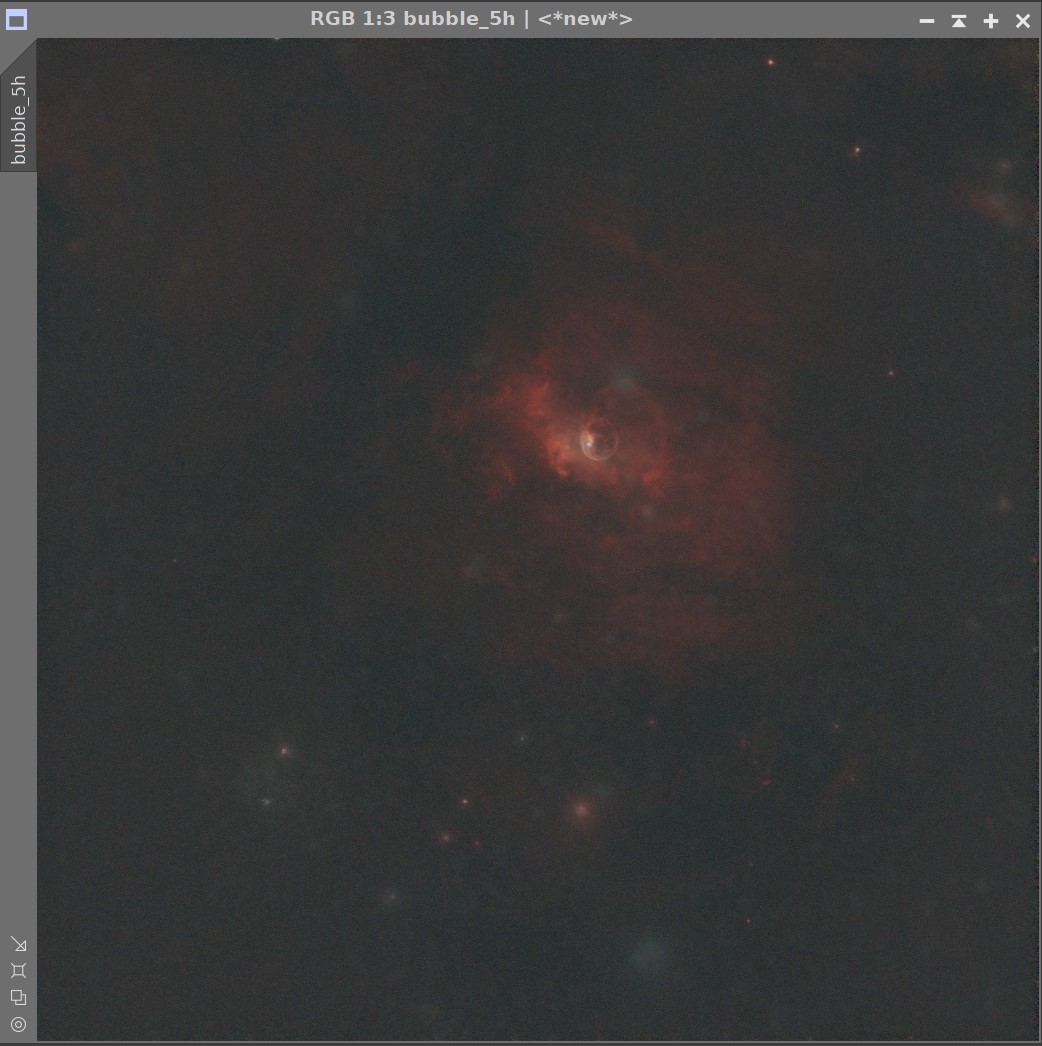Maximize the bubble_5h window with plus button
This screenshot has width=1042, height=1046.
[991, 21]
